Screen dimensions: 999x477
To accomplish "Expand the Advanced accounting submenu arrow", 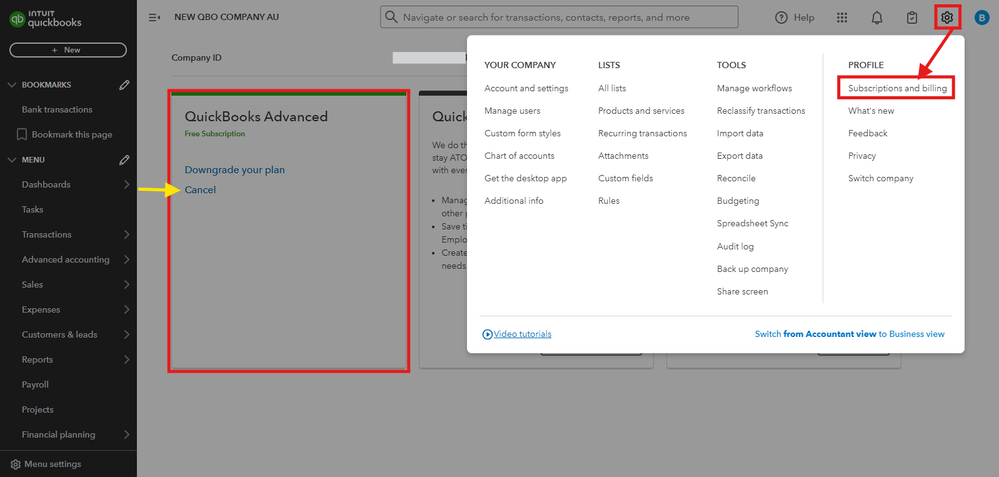I will coord(126,260).
